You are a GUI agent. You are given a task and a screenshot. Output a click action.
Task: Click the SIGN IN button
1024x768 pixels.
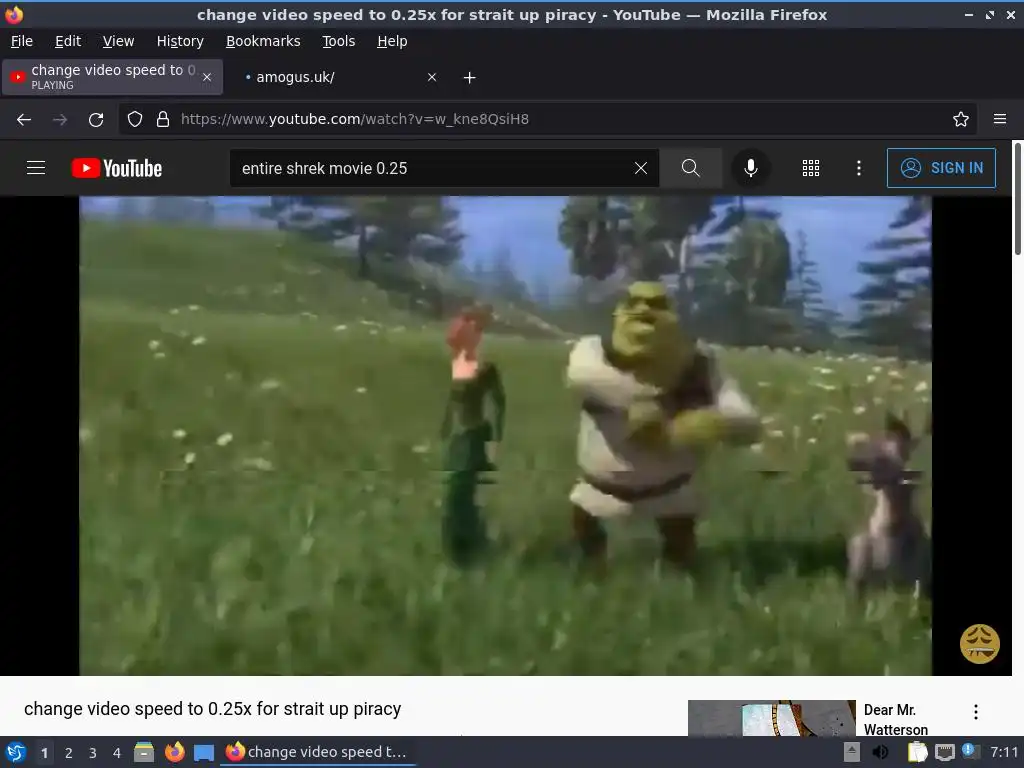pyautogui.click(x=941, y=168)
